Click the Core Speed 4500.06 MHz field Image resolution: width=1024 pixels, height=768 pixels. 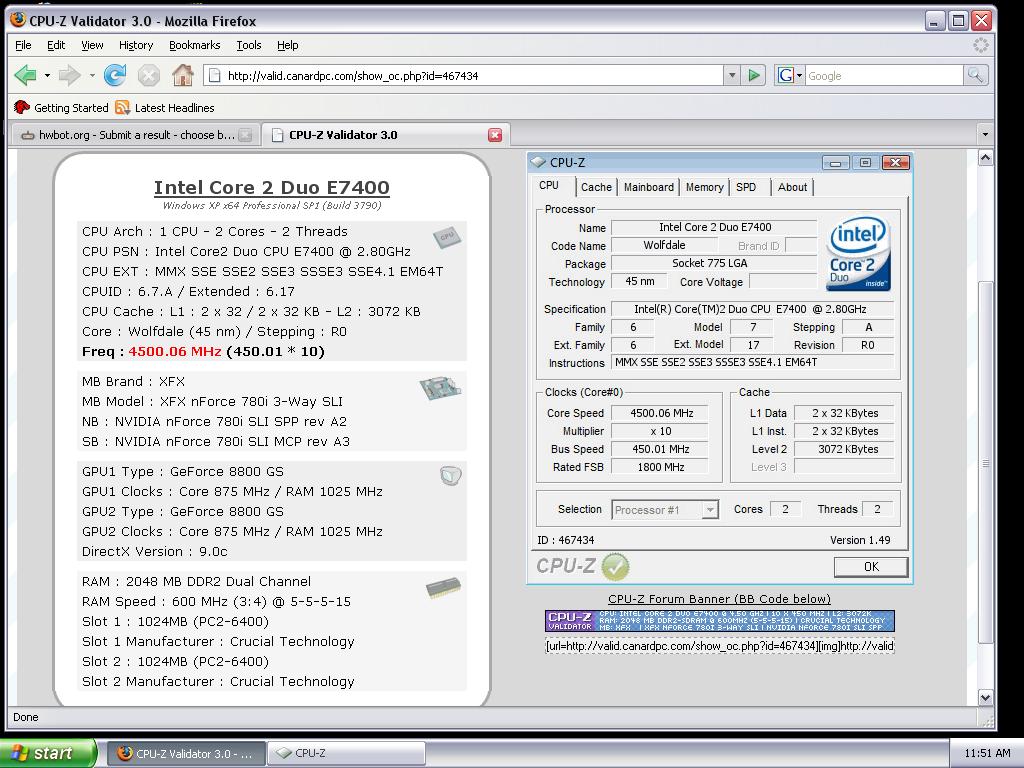click(x=661, y=413)
